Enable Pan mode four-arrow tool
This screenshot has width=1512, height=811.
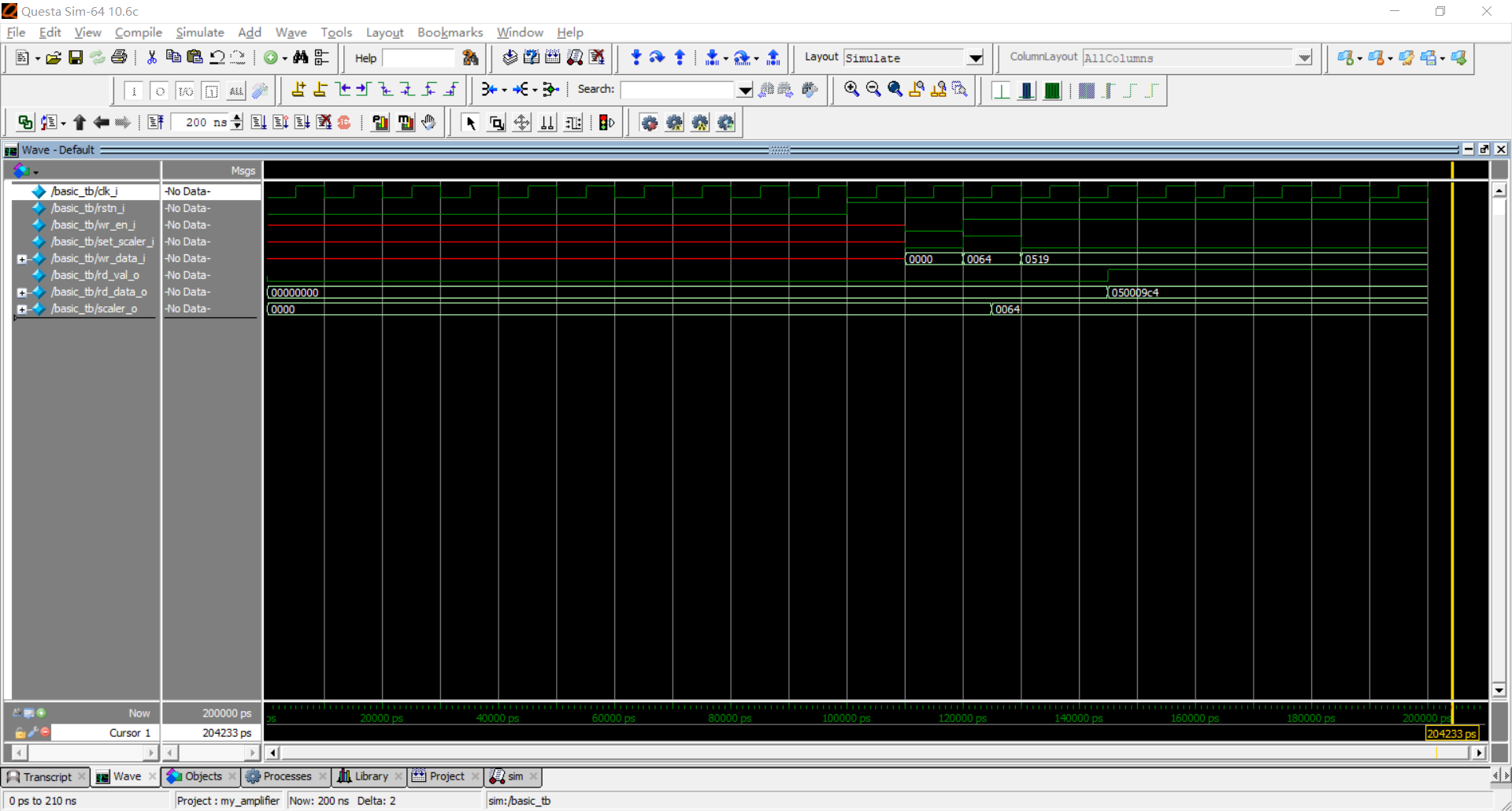pos(521,122)
